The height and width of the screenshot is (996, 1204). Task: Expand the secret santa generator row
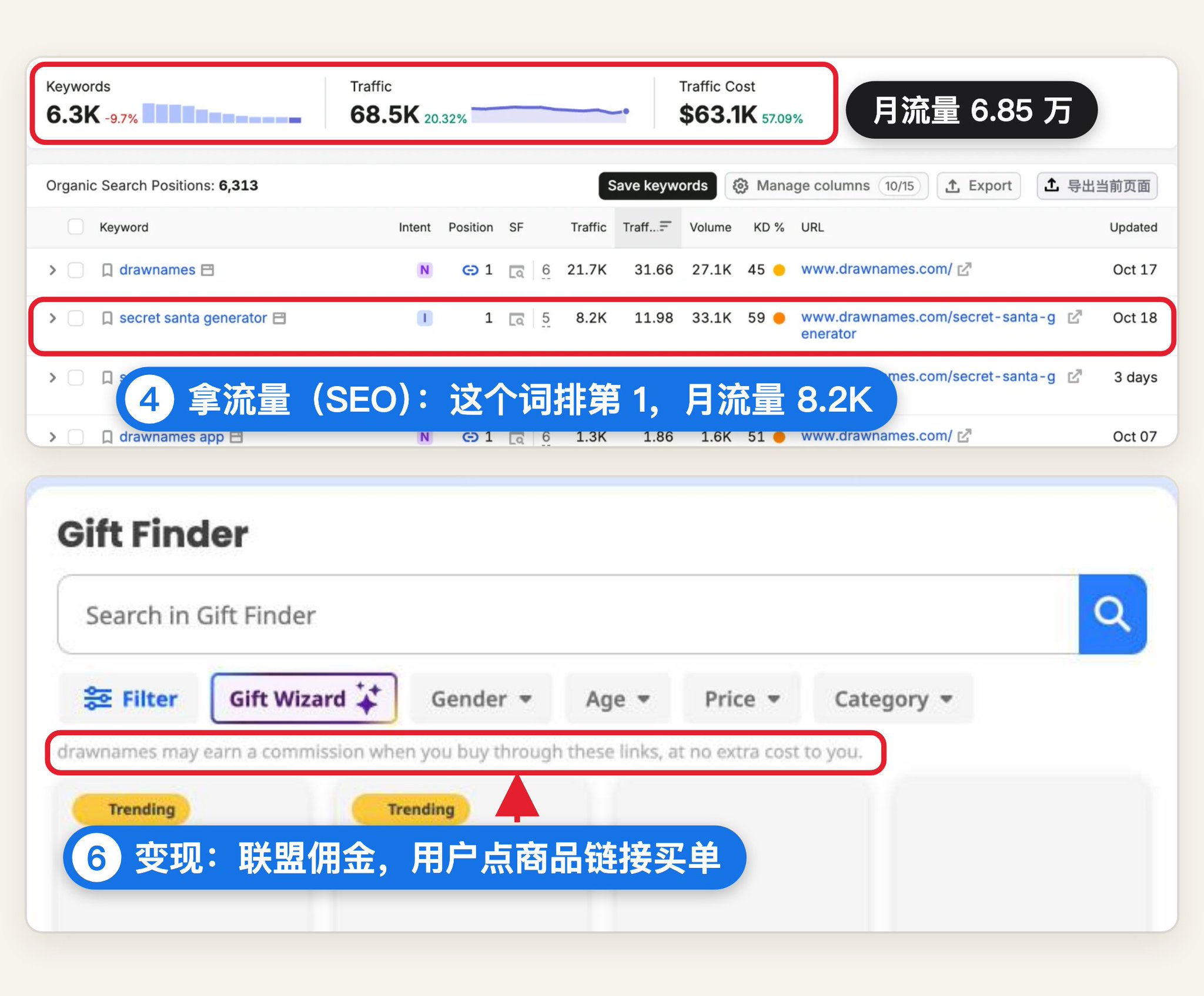coord(52,318)
